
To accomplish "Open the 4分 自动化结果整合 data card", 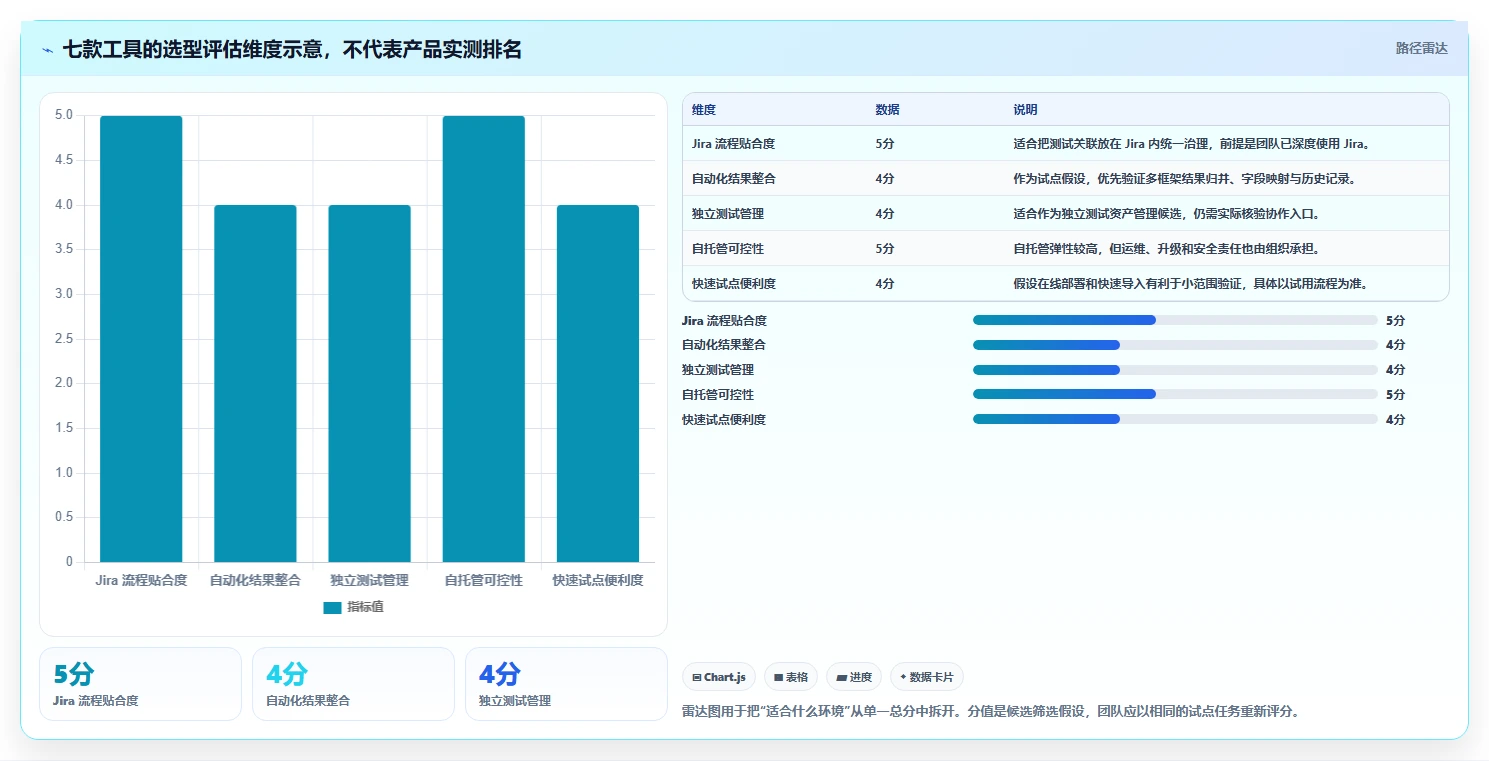I will 353,684.
